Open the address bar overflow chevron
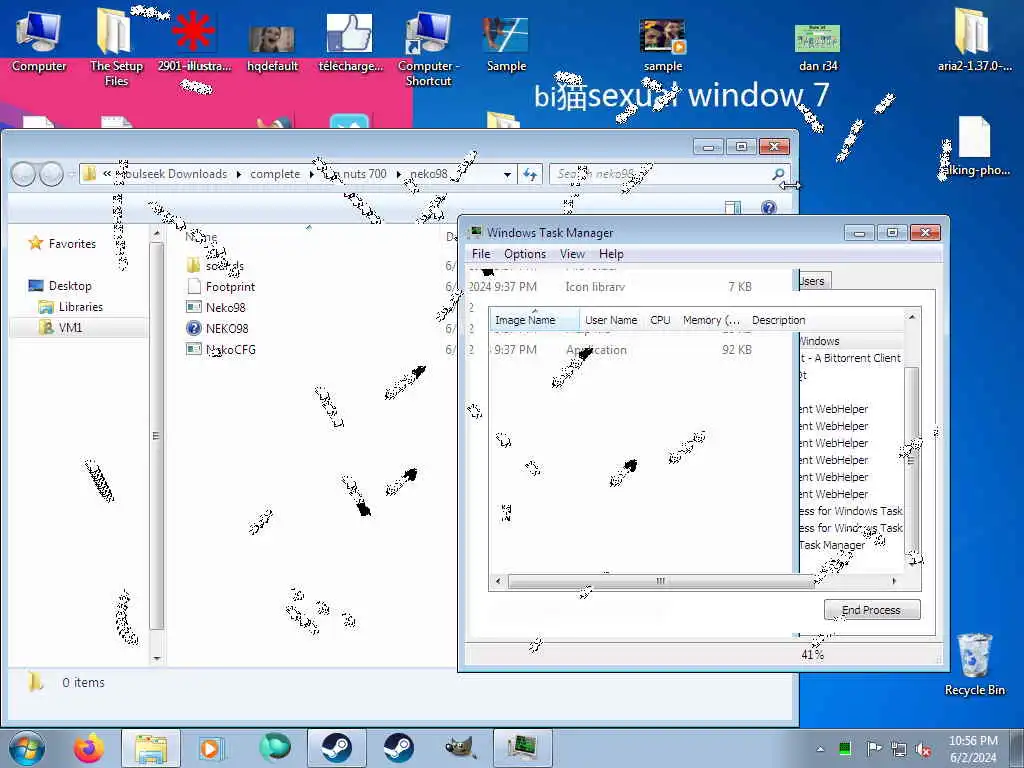1024x768 pixels. click(106, 174)
